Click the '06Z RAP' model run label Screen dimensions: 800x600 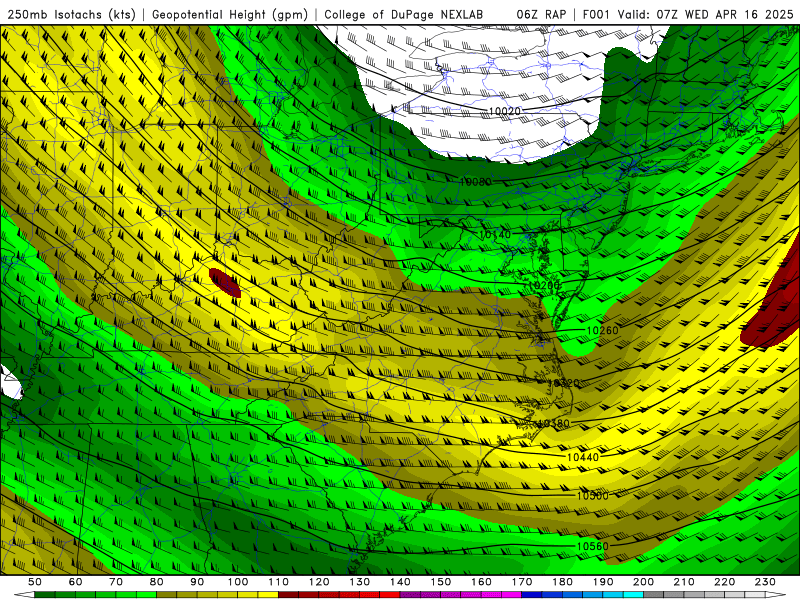541,15
